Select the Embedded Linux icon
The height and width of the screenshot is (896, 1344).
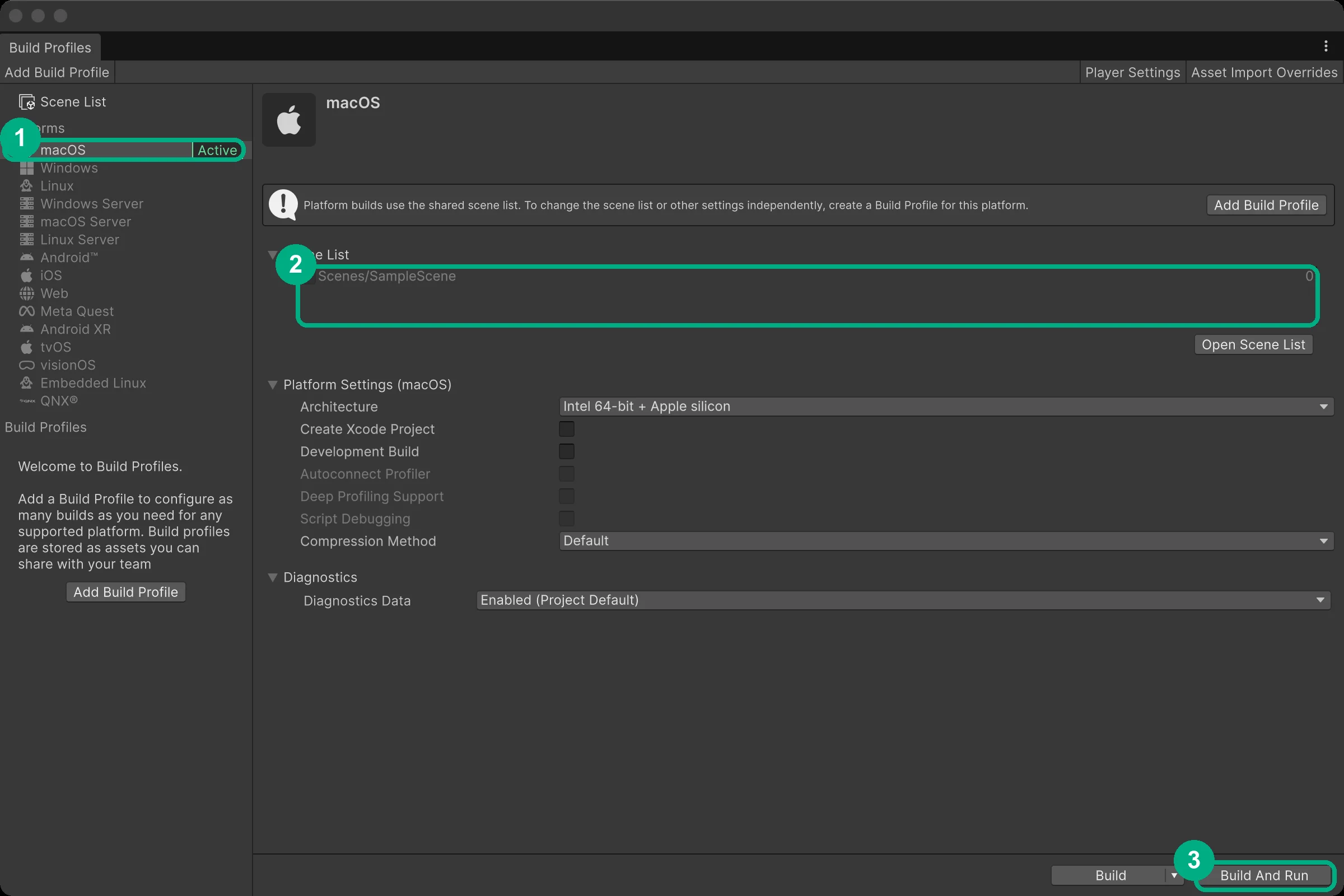27,383
